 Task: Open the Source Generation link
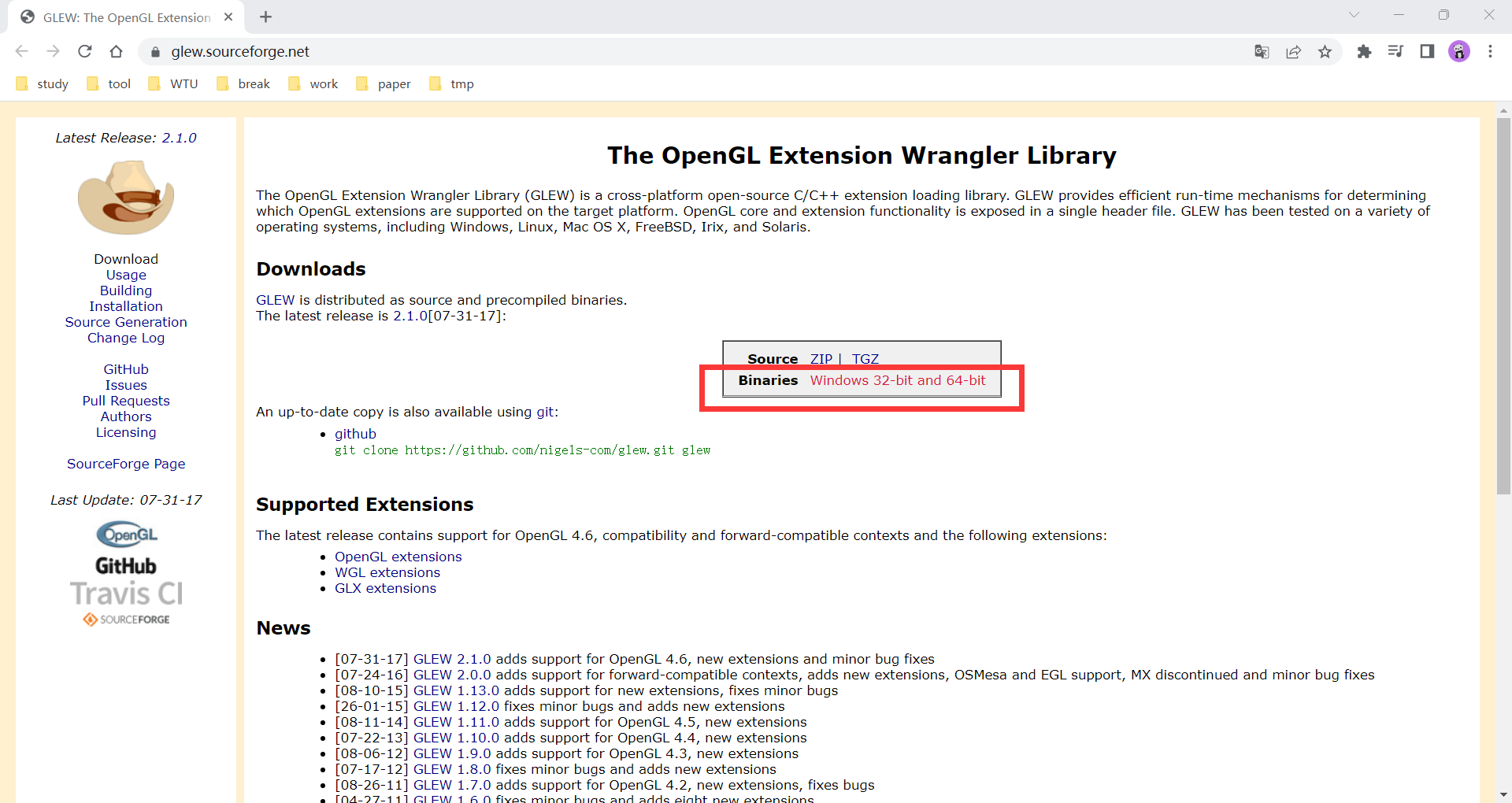[x=126, y=322]
